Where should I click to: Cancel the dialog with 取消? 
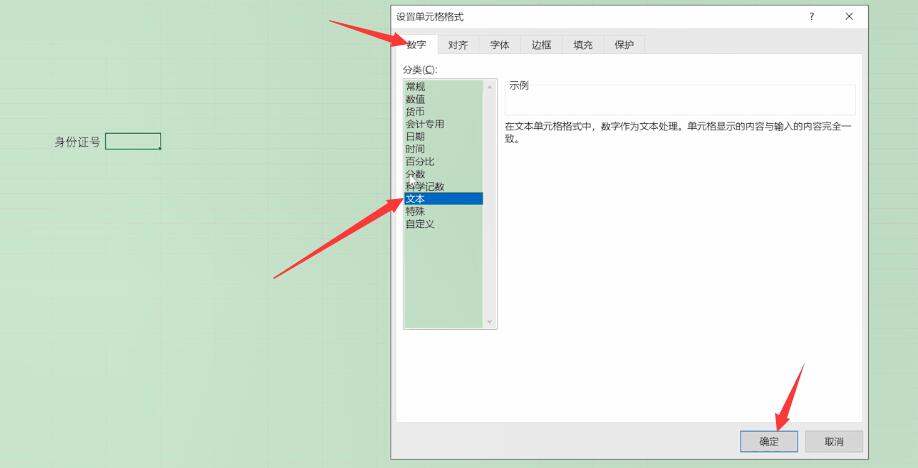(834, 442)
